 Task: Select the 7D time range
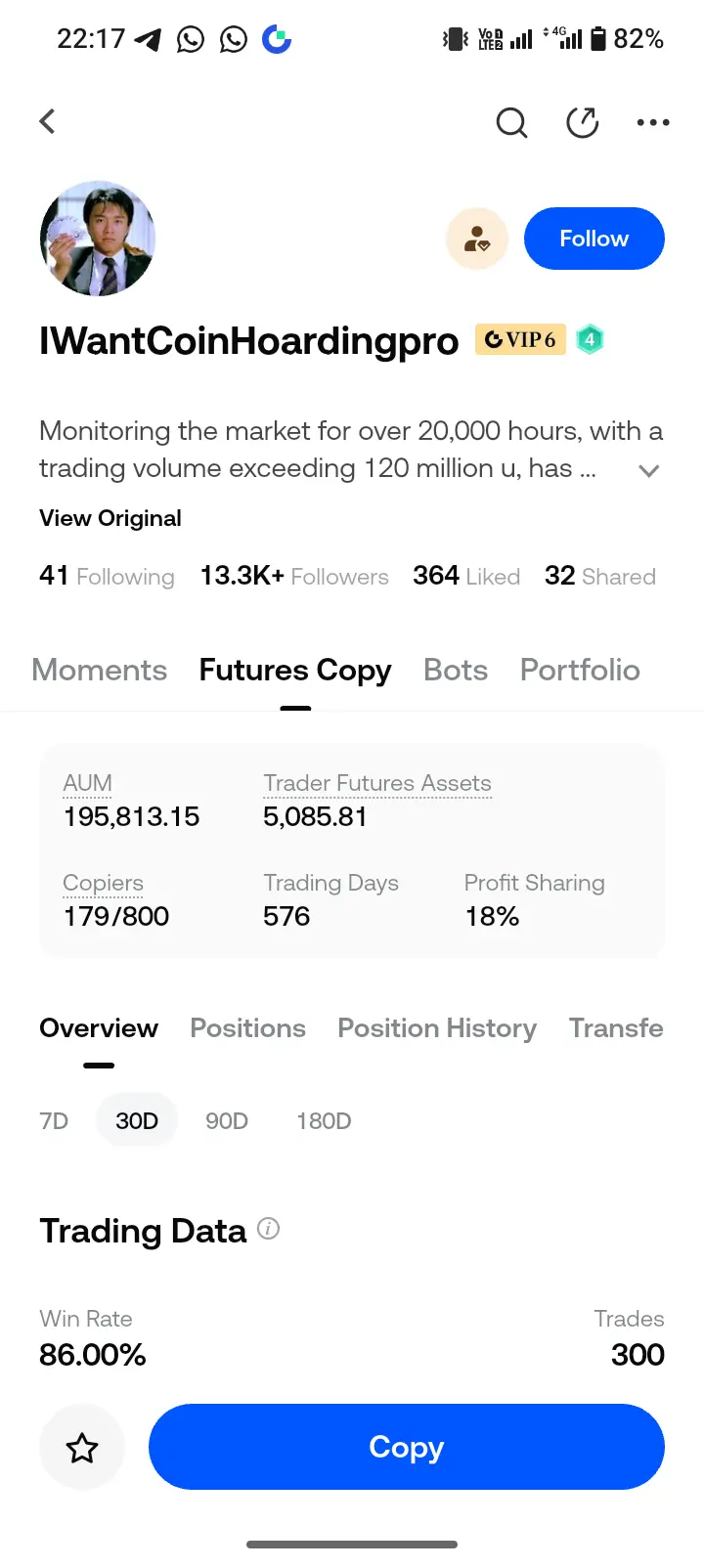point(54,1121)
